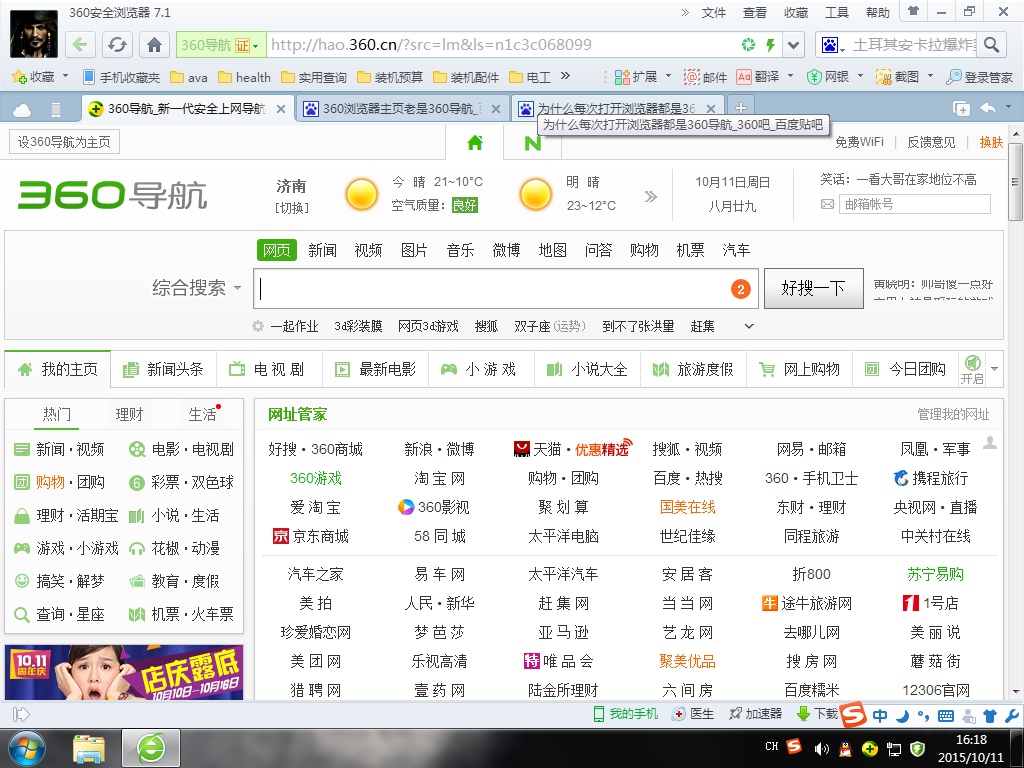Click the 邮箱帐号 email input field
The height and width of the screenshot is (768, 1024).
[914, 204]
